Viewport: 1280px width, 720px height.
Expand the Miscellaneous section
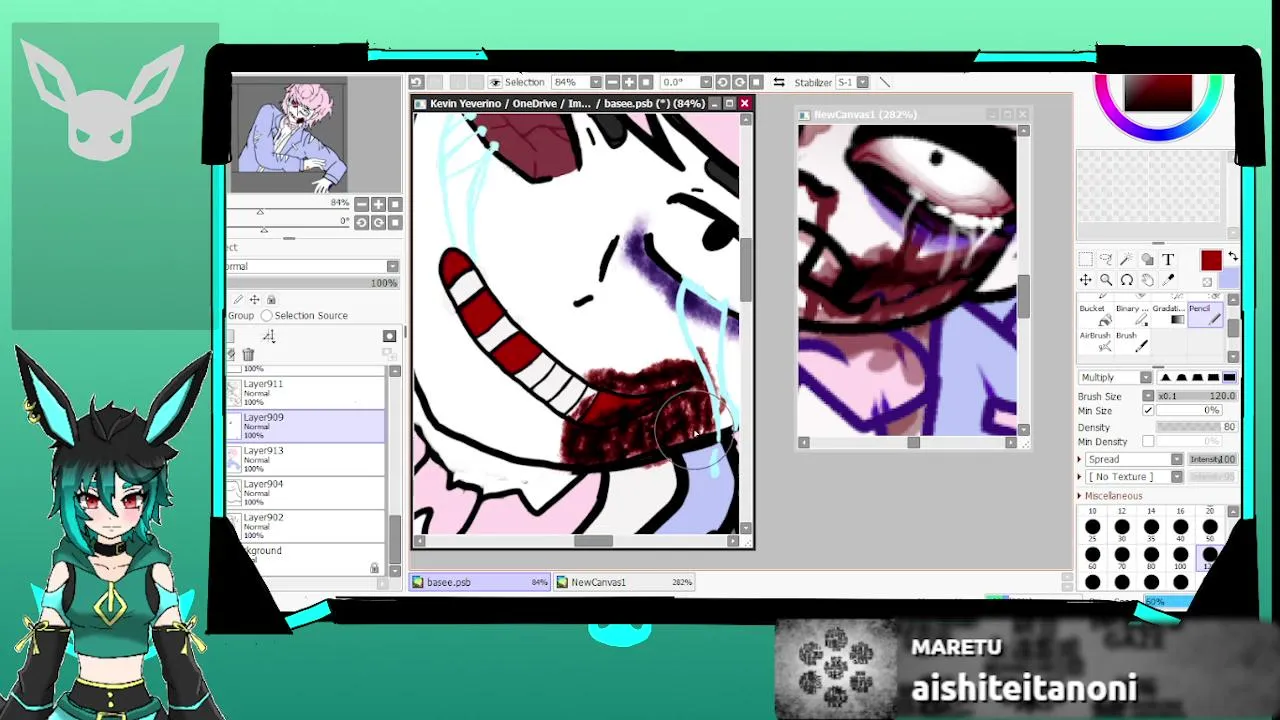(x=1081, y=496)
